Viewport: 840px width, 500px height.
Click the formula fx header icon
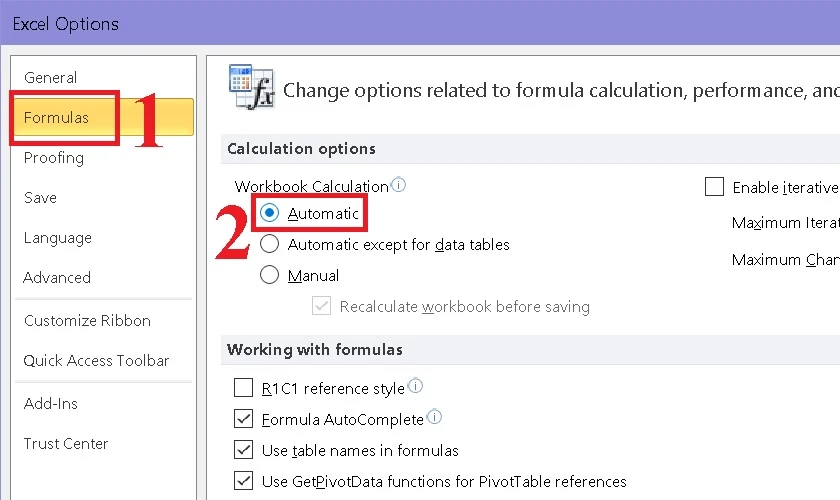pyautogui.click(x=252, y=87)
